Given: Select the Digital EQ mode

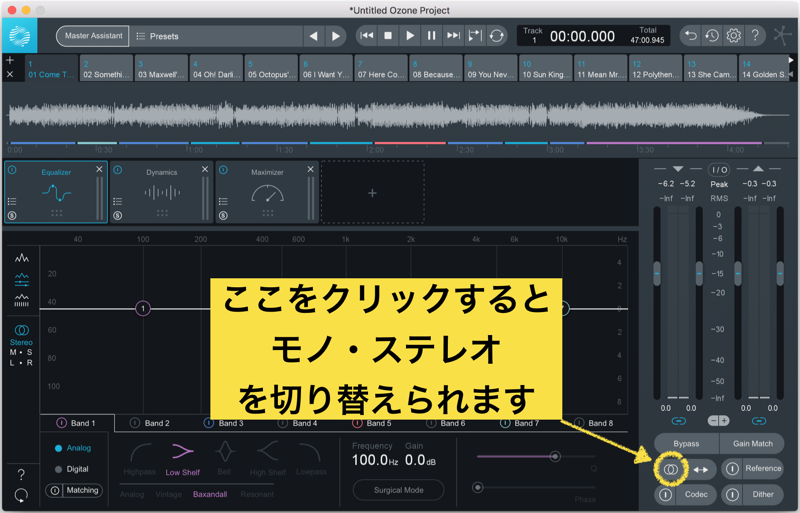Looking at the screenshot, I should [72, 469].
